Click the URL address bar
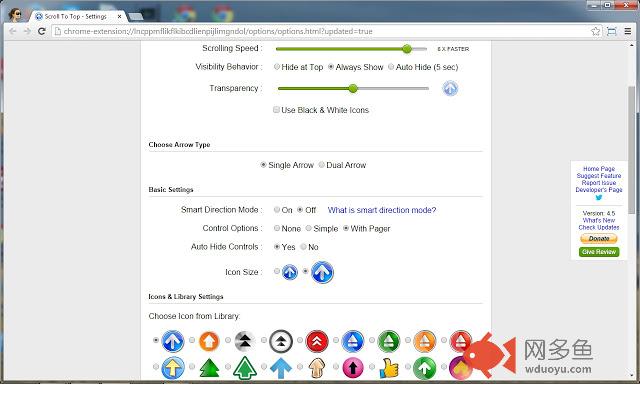Viewport: 640px width, 400px height. [x=300, y=31]
